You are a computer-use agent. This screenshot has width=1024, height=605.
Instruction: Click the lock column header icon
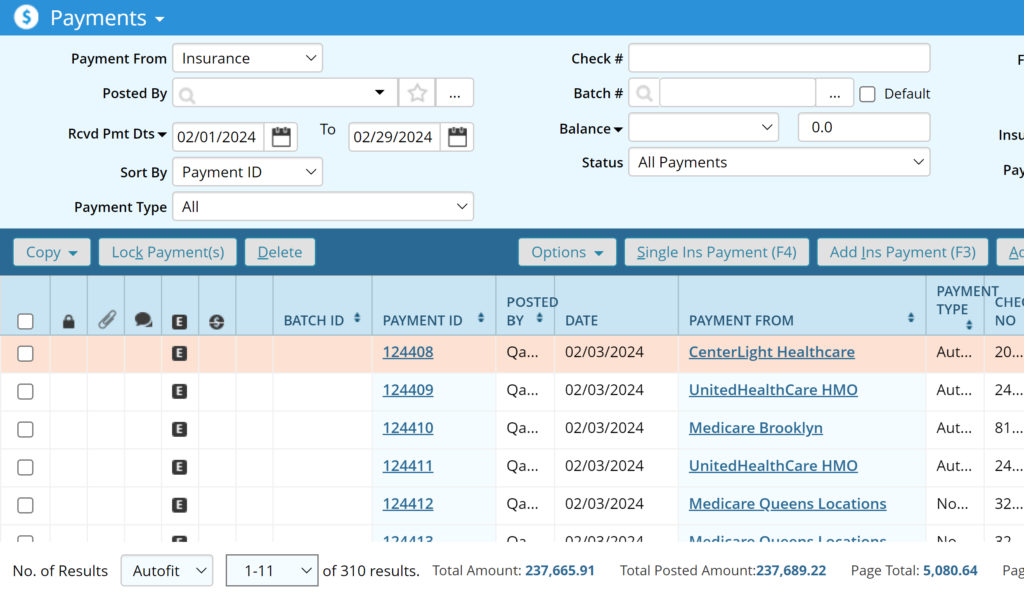click(69, 321)
